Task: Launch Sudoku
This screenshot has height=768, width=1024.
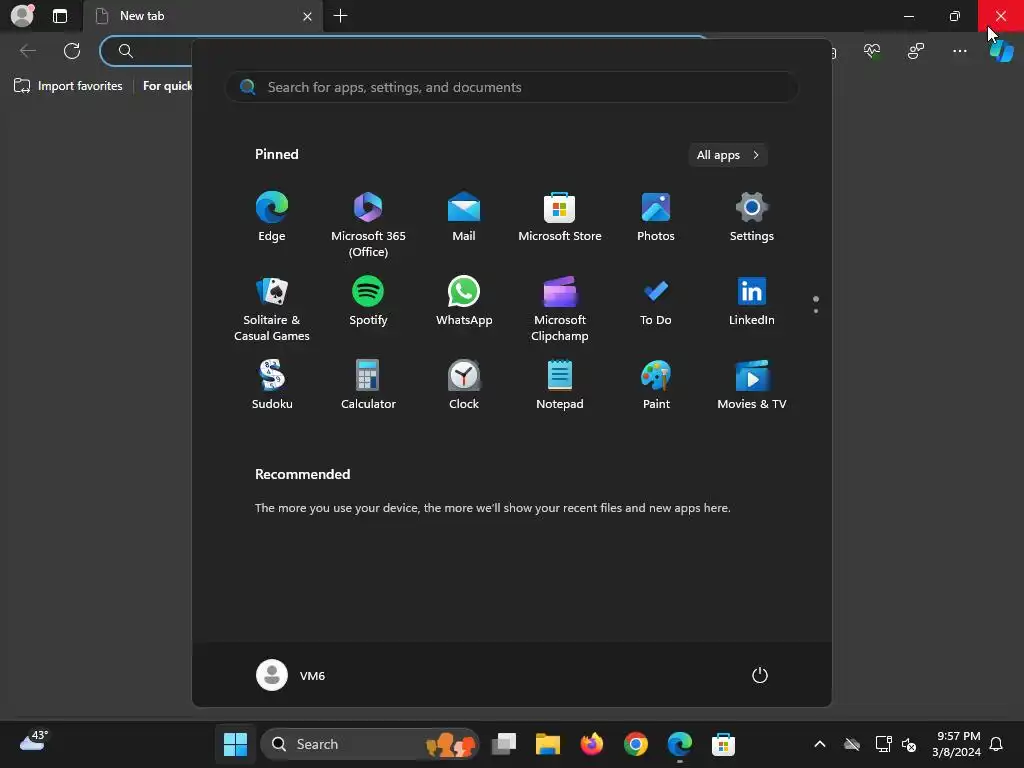Action: (272, 385)
